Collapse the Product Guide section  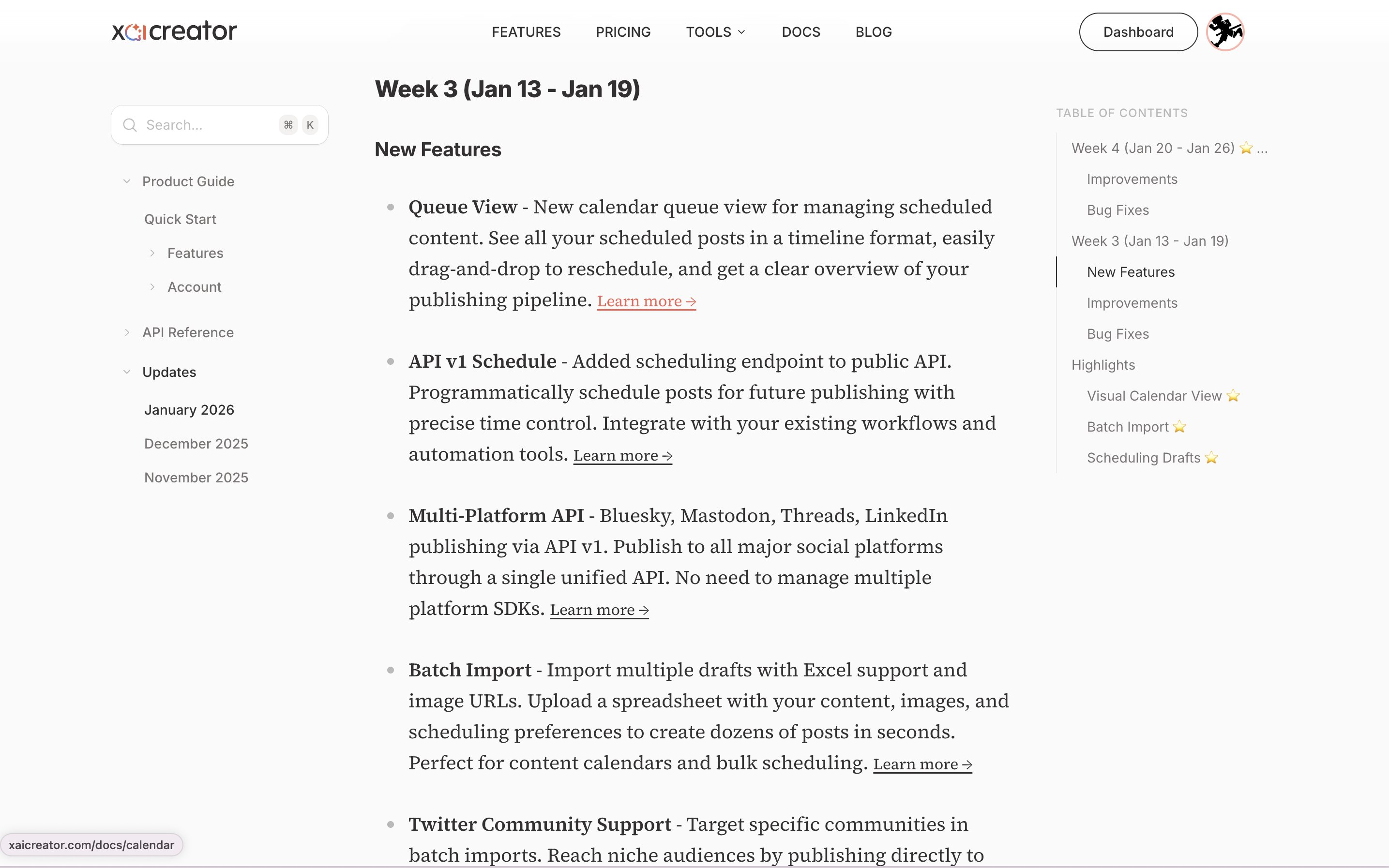click(127, 181)
